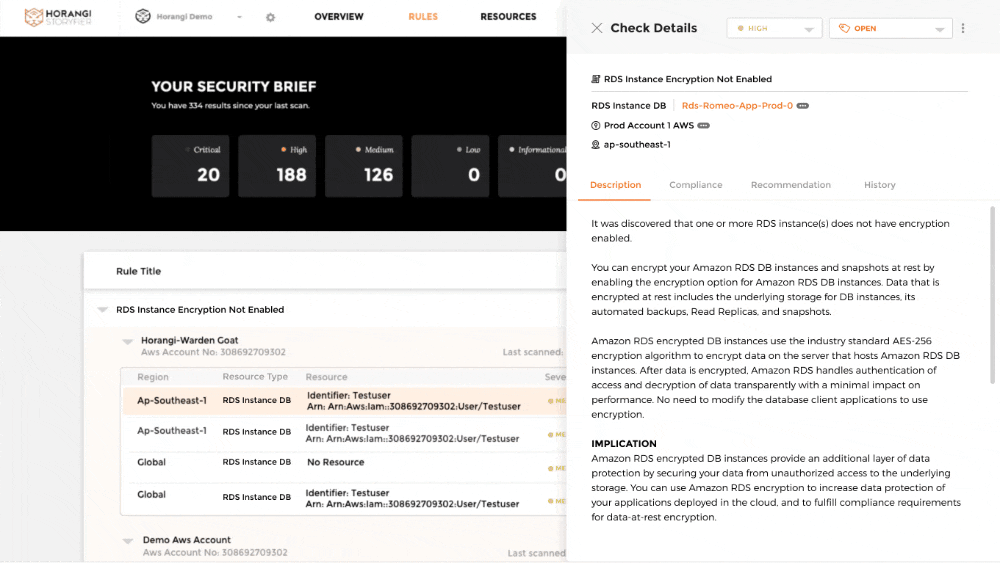Click the rule icon beside RDS Instance Encryption title
Viewport: 1000px width, 563px height.
(596, 79)
